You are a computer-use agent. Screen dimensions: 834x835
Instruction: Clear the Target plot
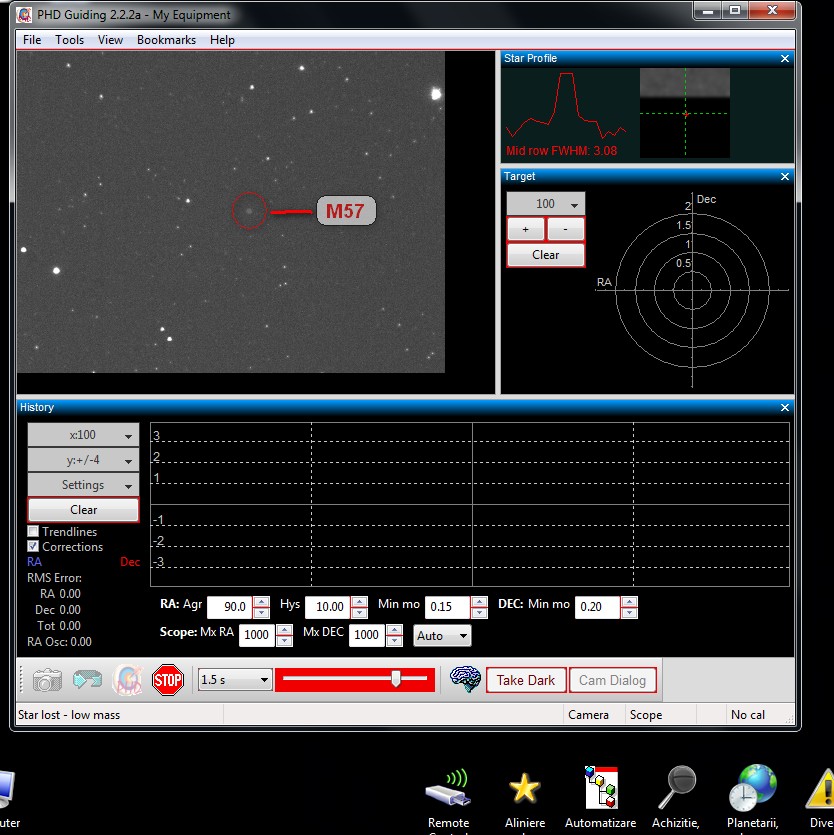pyautogui.click(x=545, y=255)
